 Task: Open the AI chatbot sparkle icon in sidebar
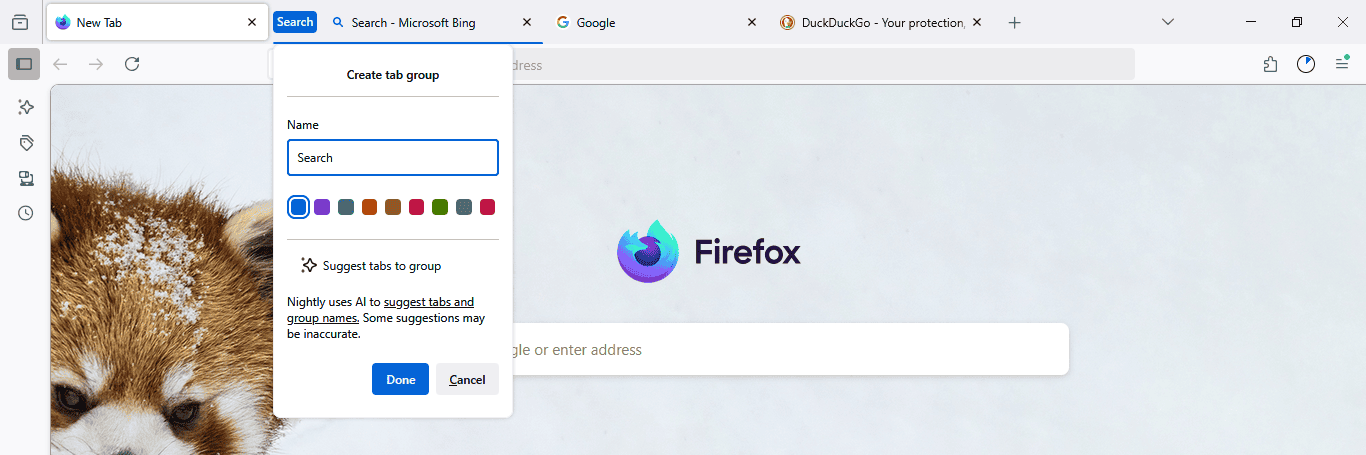point(26,107)
